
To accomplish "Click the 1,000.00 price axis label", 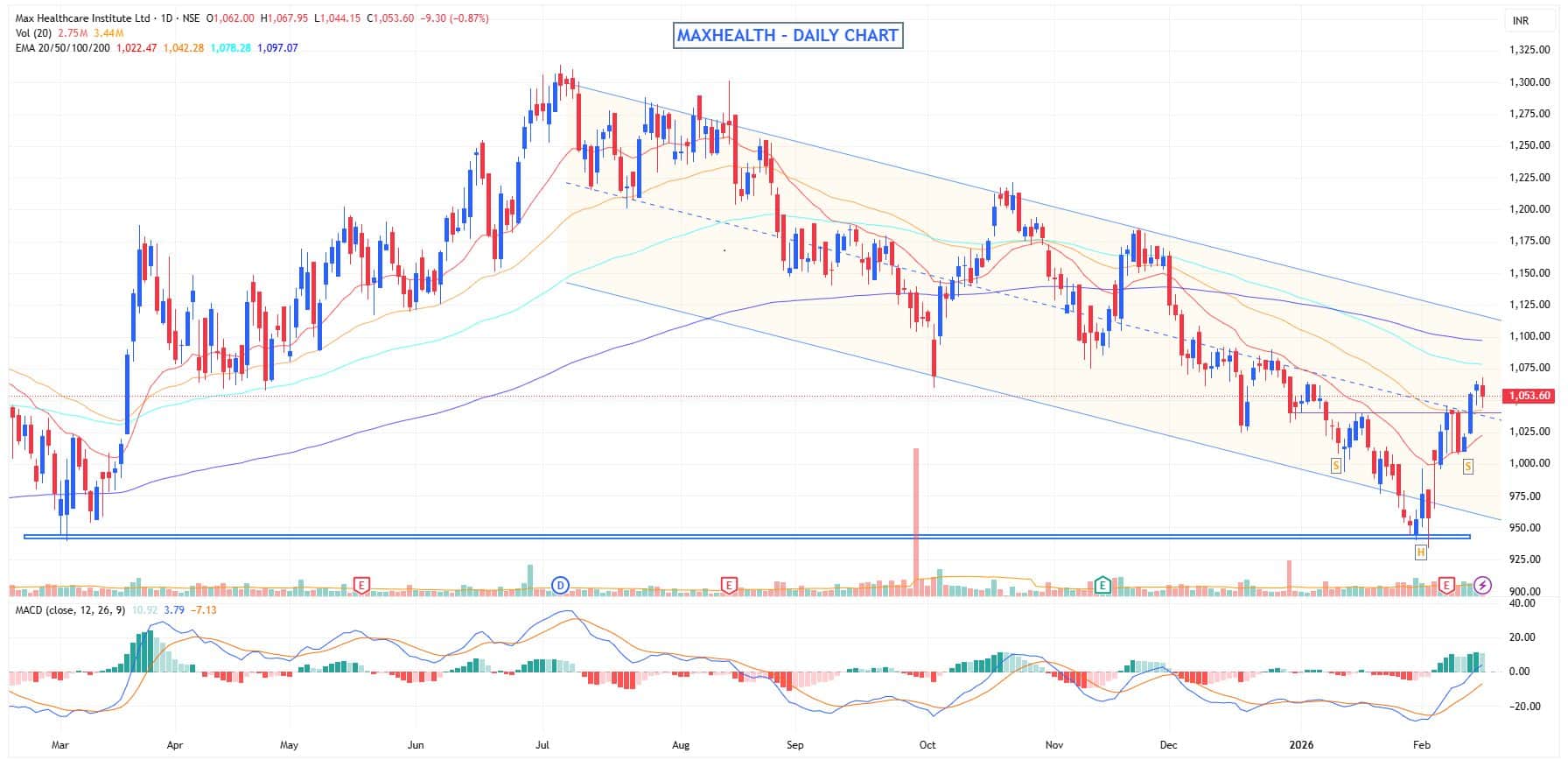I will [x=1529, y=463].
